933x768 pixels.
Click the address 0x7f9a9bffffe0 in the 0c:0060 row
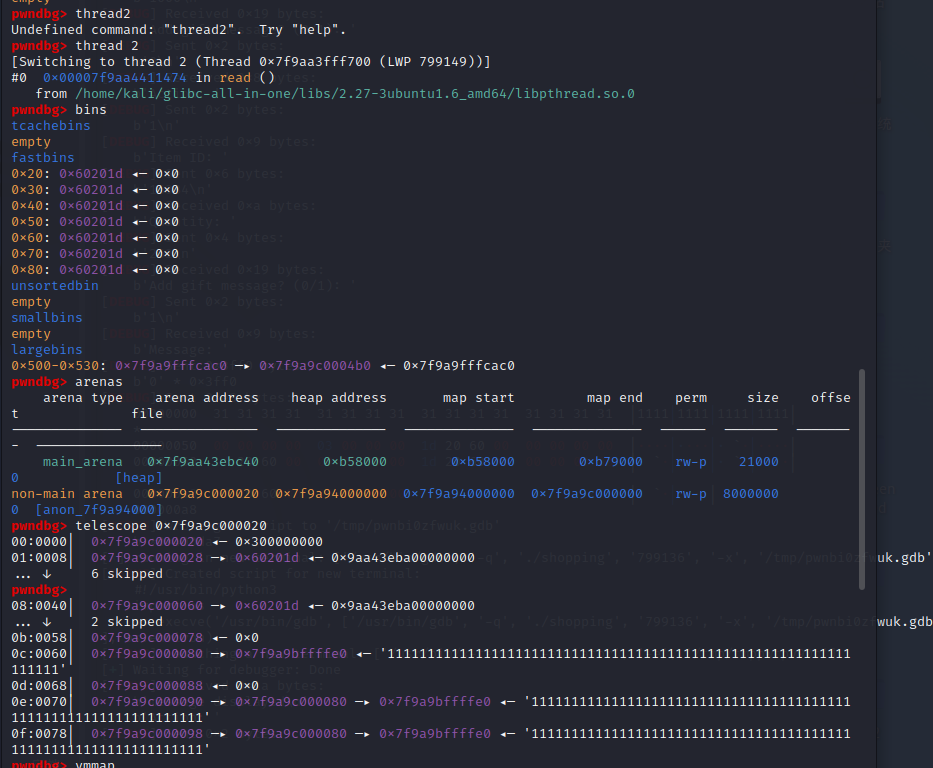coord(291,654)
